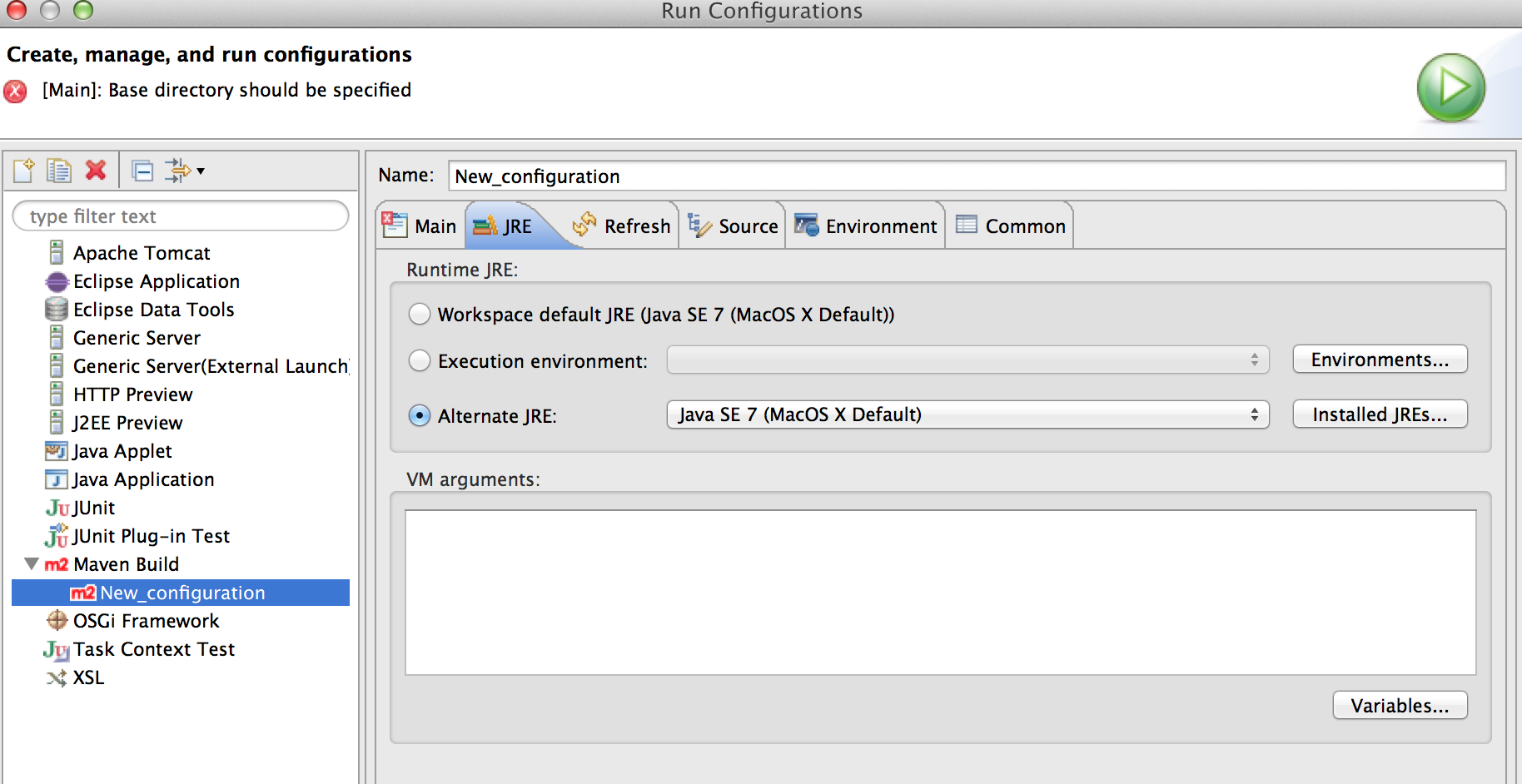The image size is (1522, 784).
Task: Choose the Execution environment radio option
Action: click(x=420, y=360)
